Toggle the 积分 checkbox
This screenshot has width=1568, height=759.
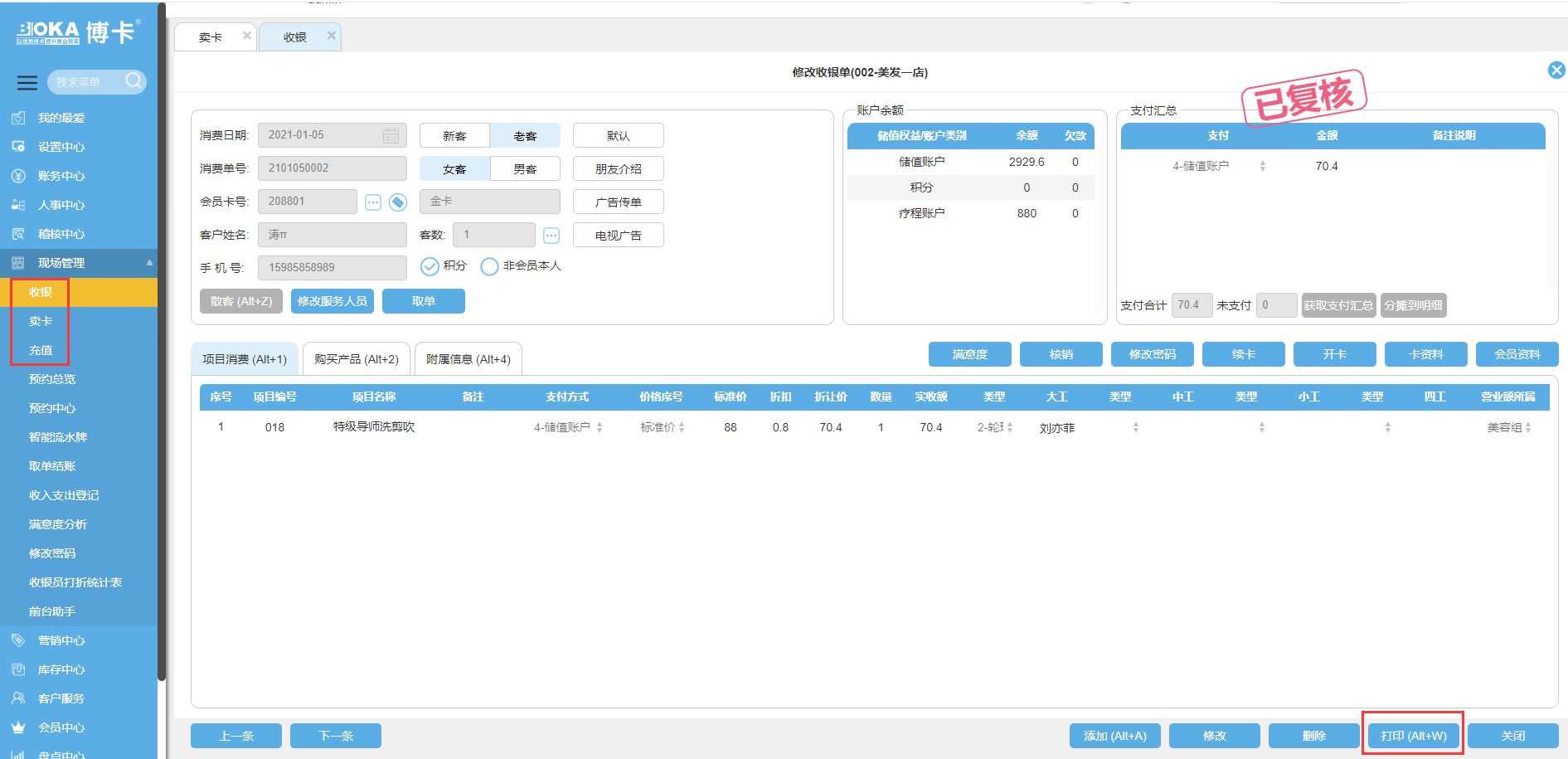430,266
